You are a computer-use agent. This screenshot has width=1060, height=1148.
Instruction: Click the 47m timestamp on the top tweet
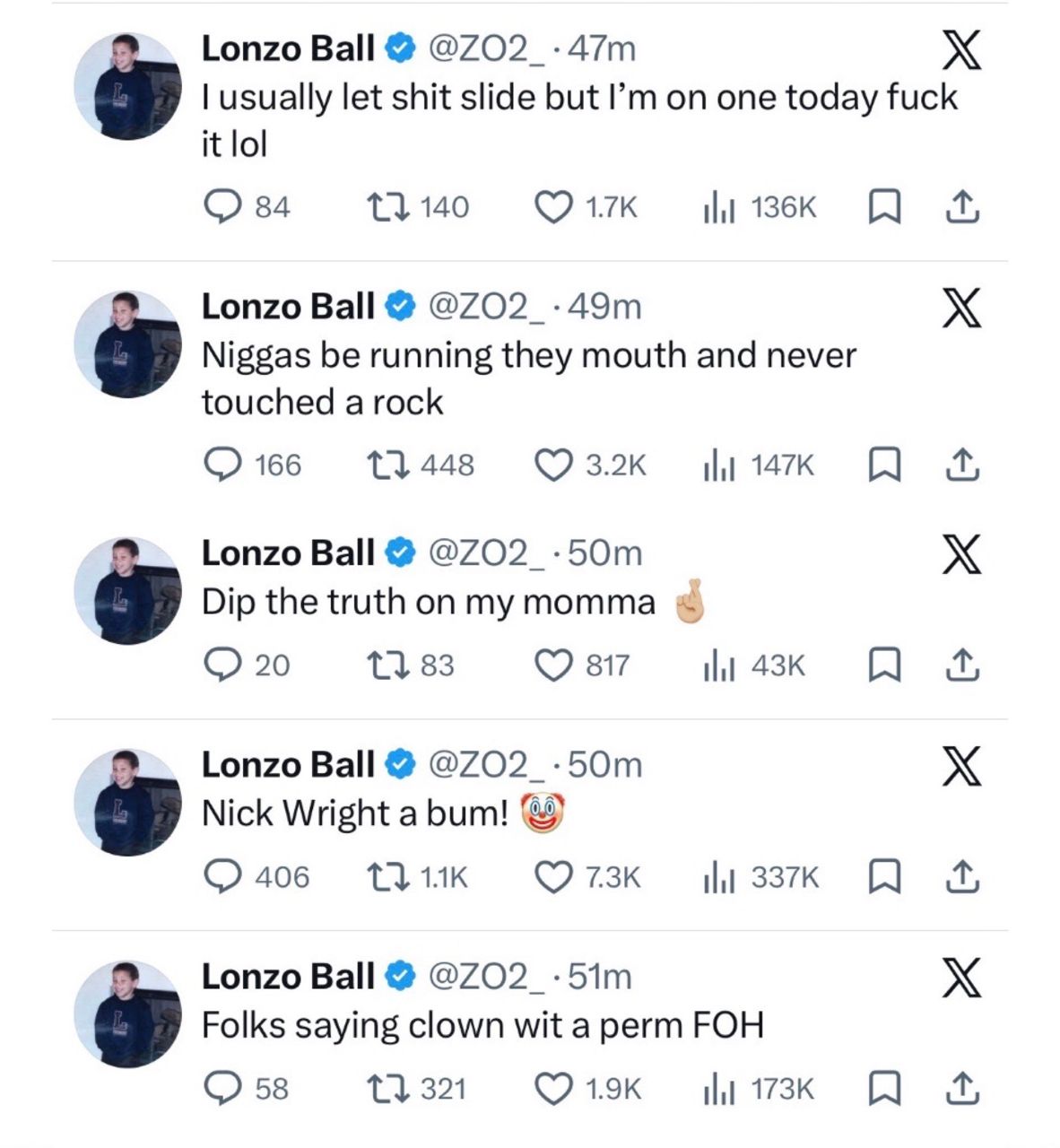(602, 48)
